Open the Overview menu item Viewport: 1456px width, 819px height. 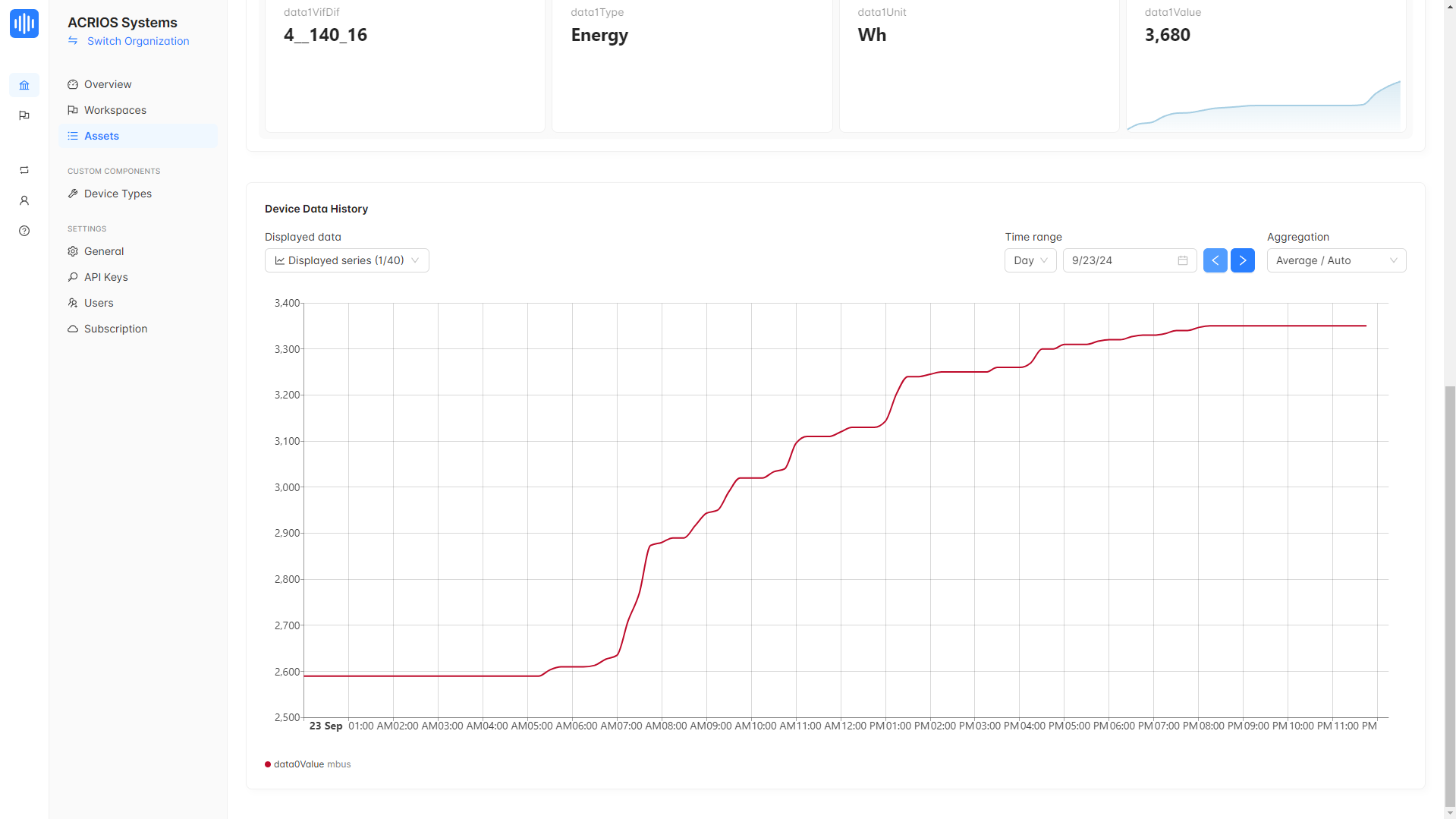click(x=108, y=84)
